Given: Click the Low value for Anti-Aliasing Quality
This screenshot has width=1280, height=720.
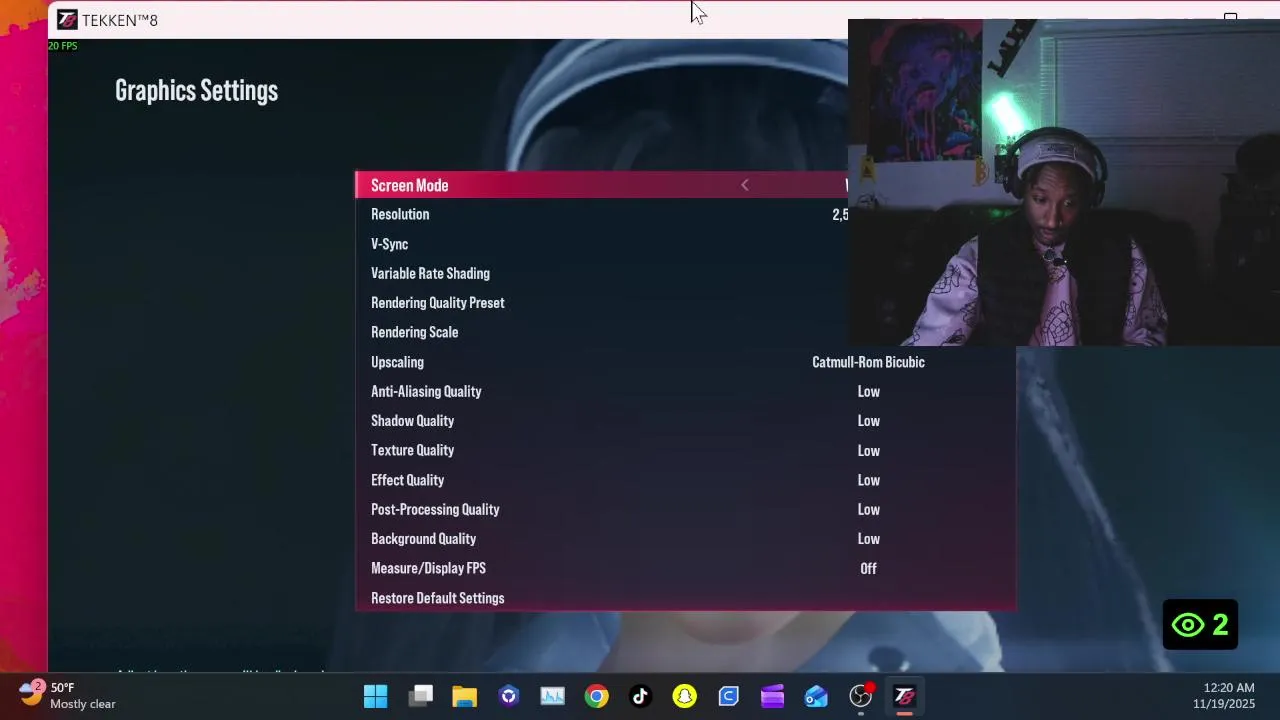Looking at the screenshot, I should (868, 391).
